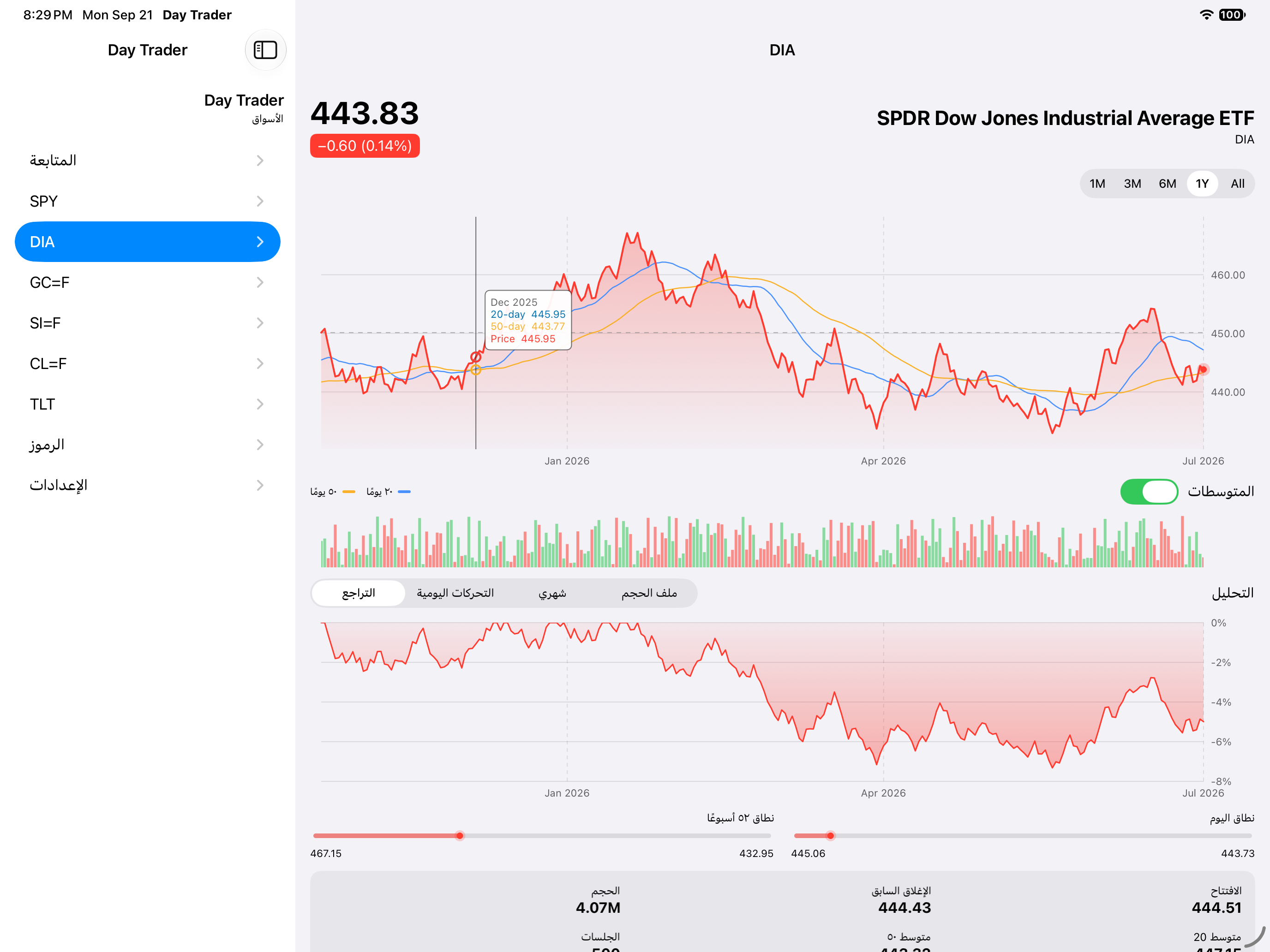Expand the CL=F row chevron
This screenshot has width=1270, height=952.
[x=260, y=364]
